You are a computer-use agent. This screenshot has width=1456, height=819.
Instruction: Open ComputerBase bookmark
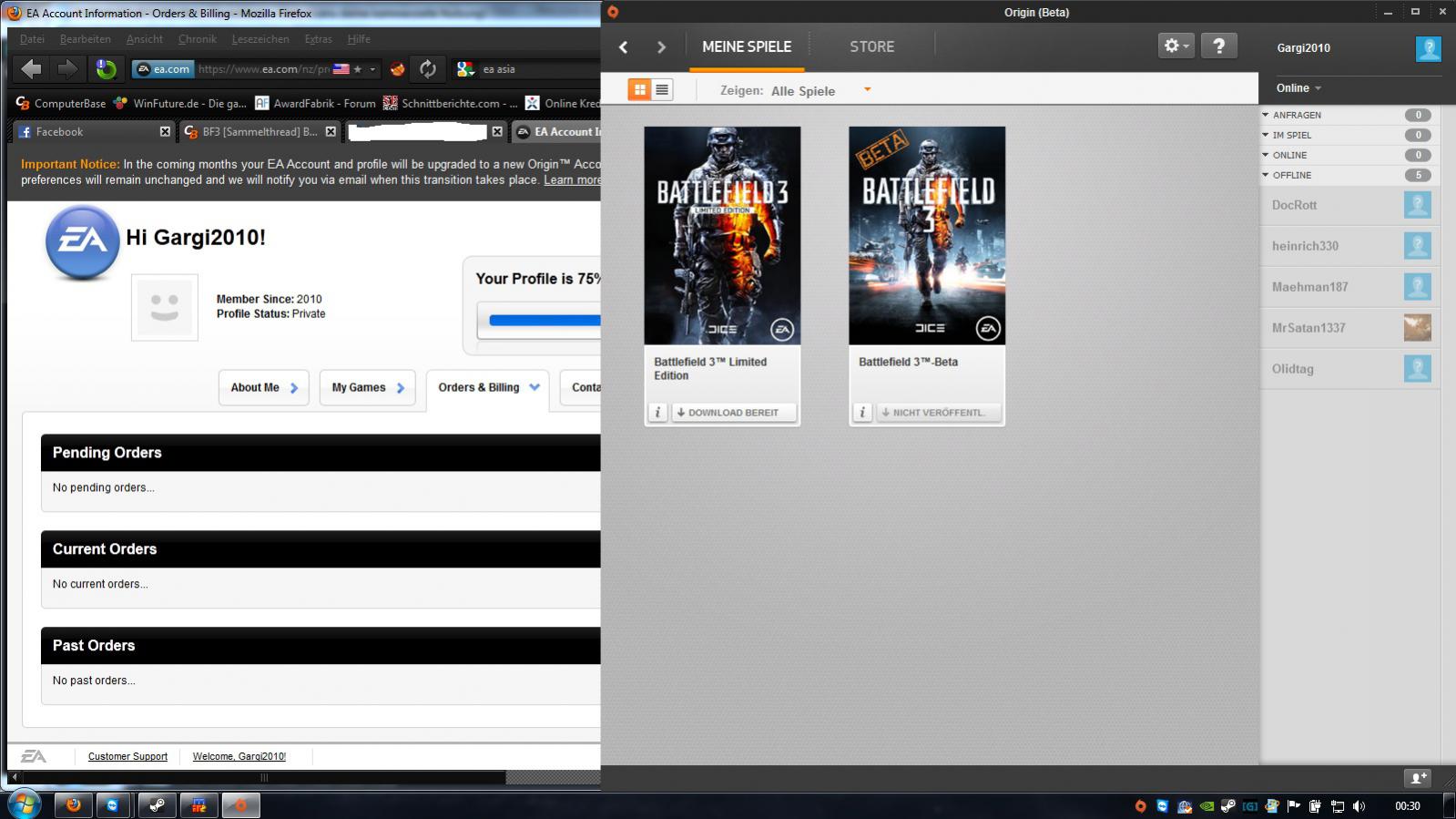pyautogui.click(x=60, y=103)
